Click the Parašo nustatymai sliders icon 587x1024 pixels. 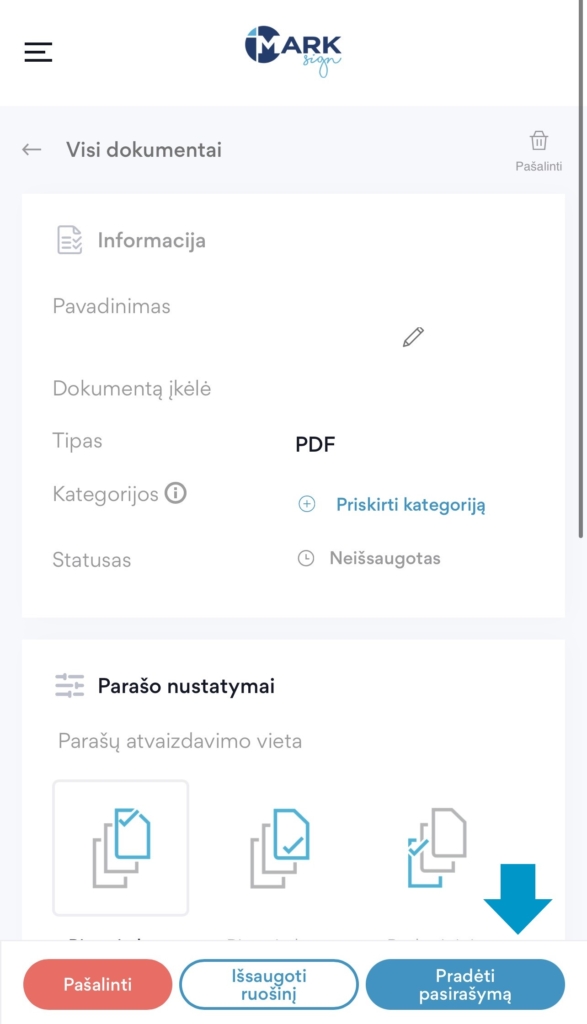click(x=70, y=686)
